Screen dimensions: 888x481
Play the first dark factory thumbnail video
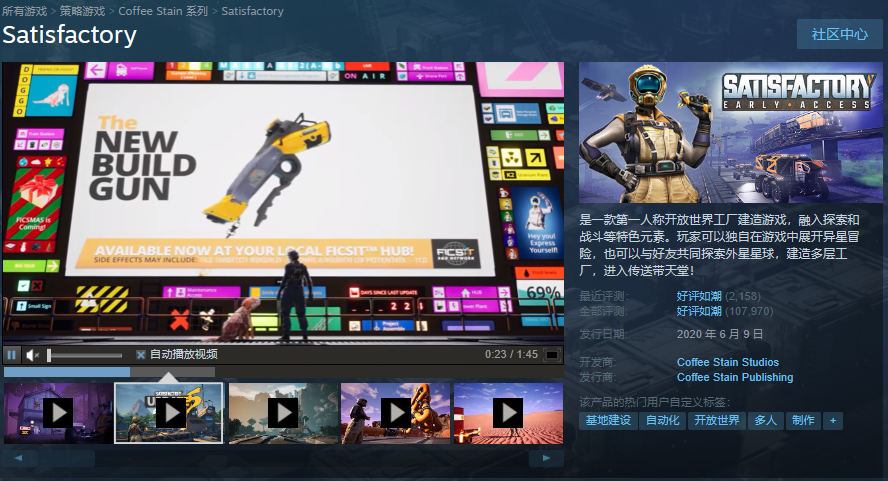58,413
